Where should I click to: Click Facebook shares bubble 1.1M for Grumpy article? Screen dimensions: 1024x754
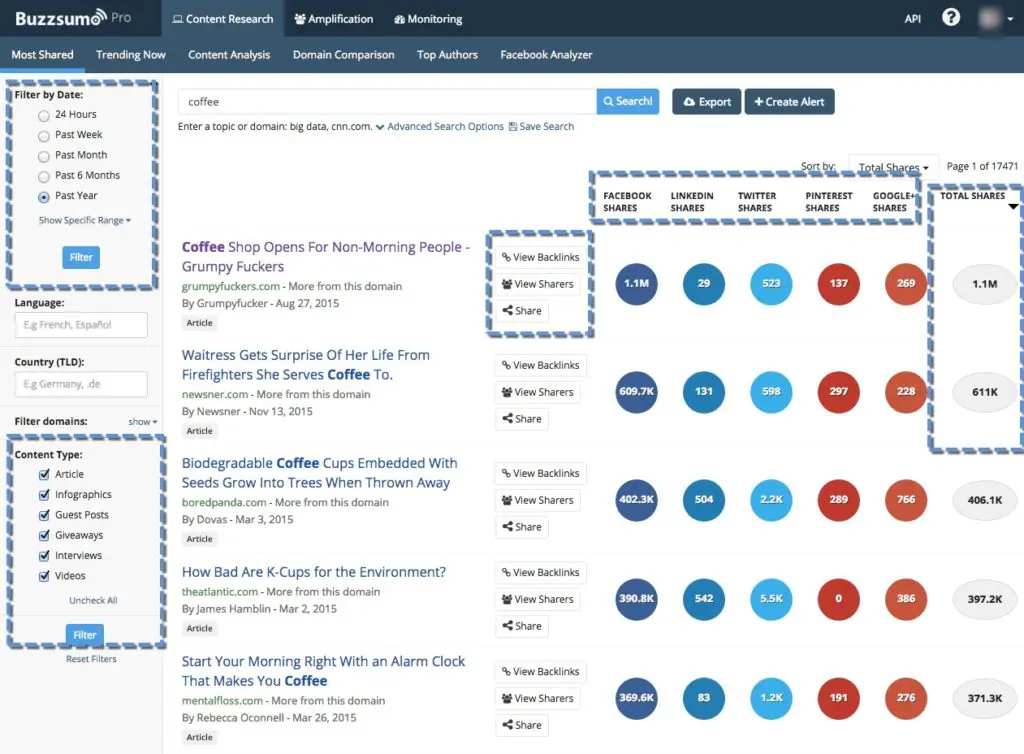(x=636, y=284)
